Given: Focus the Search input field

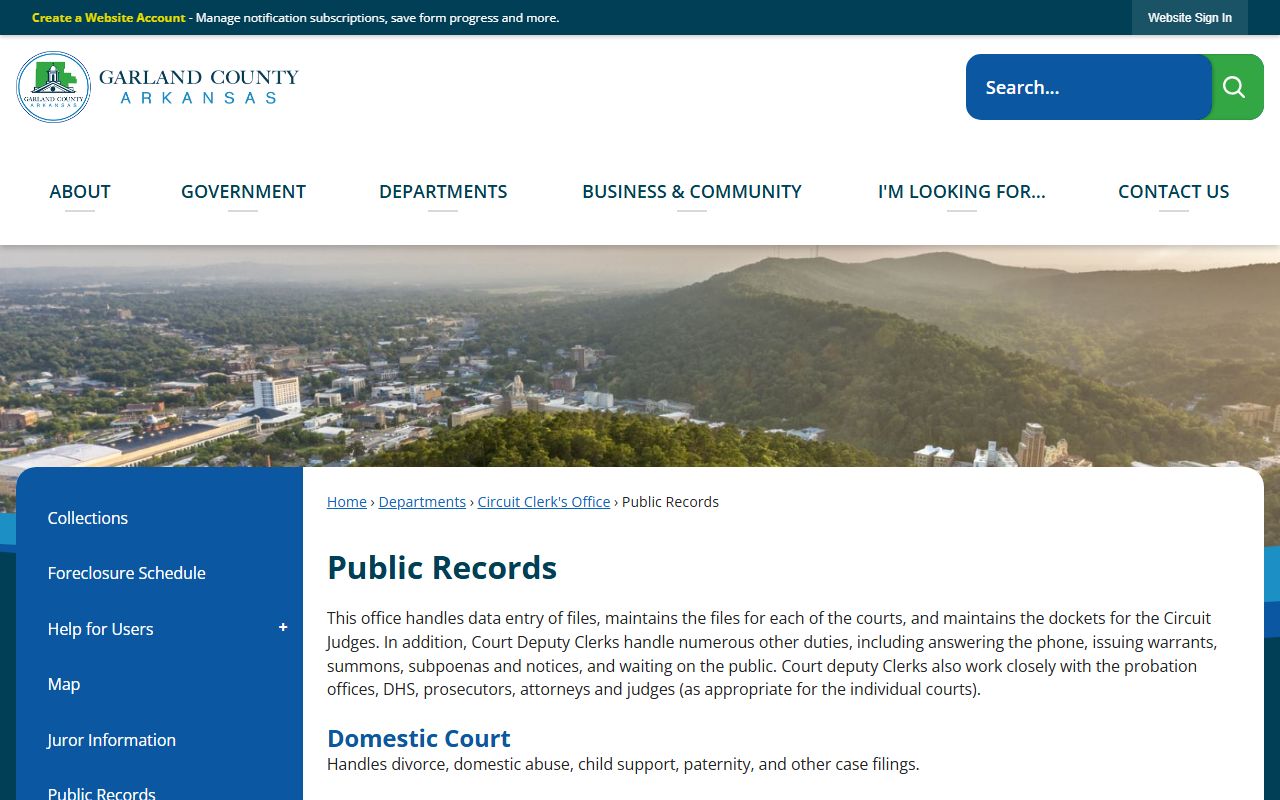Looking at the screenshot, I should tap(1089, 87).
